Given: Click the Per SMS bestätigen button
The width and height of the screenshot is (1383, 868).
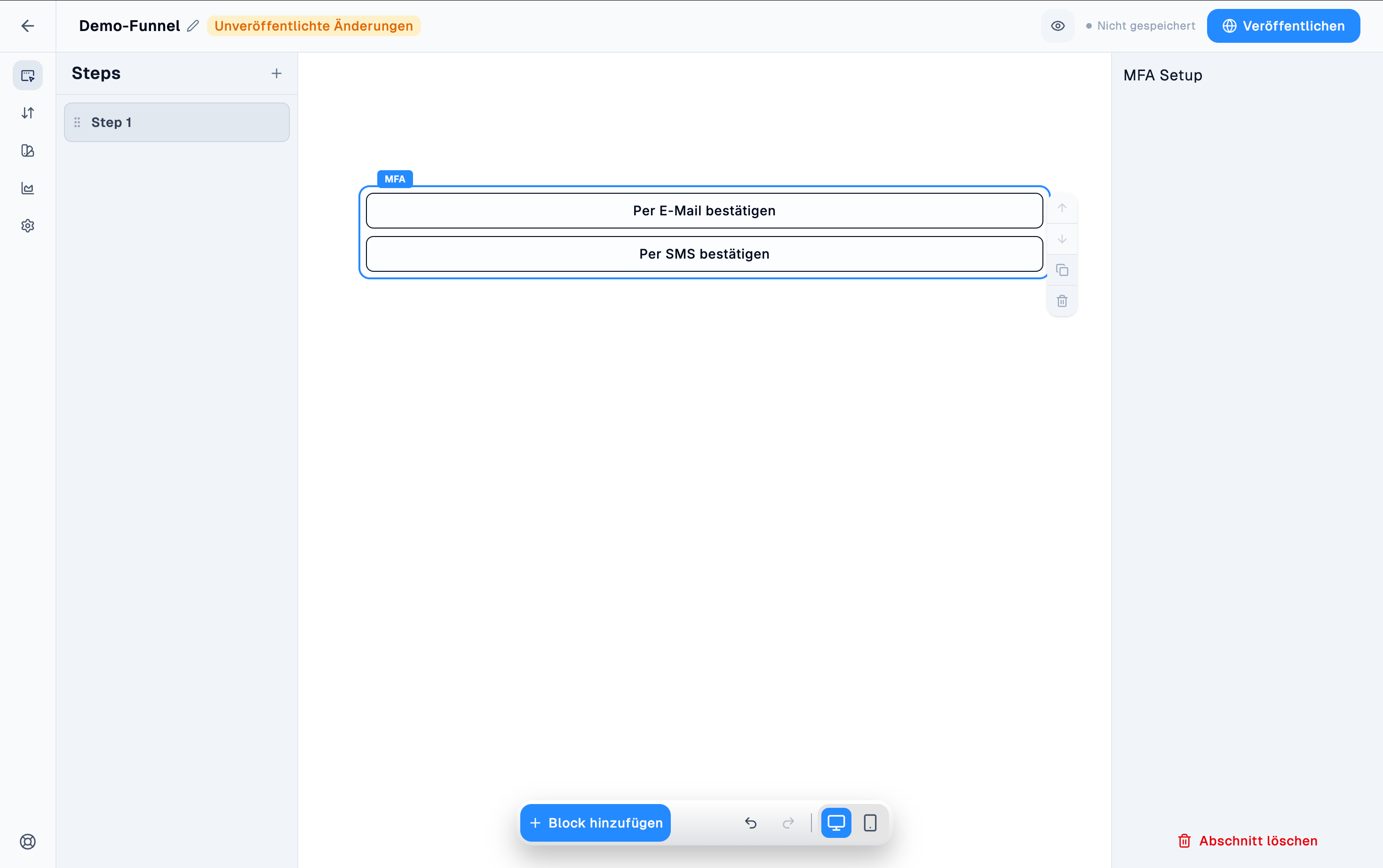Looking at the screenshot, I should tap(704, 254).
